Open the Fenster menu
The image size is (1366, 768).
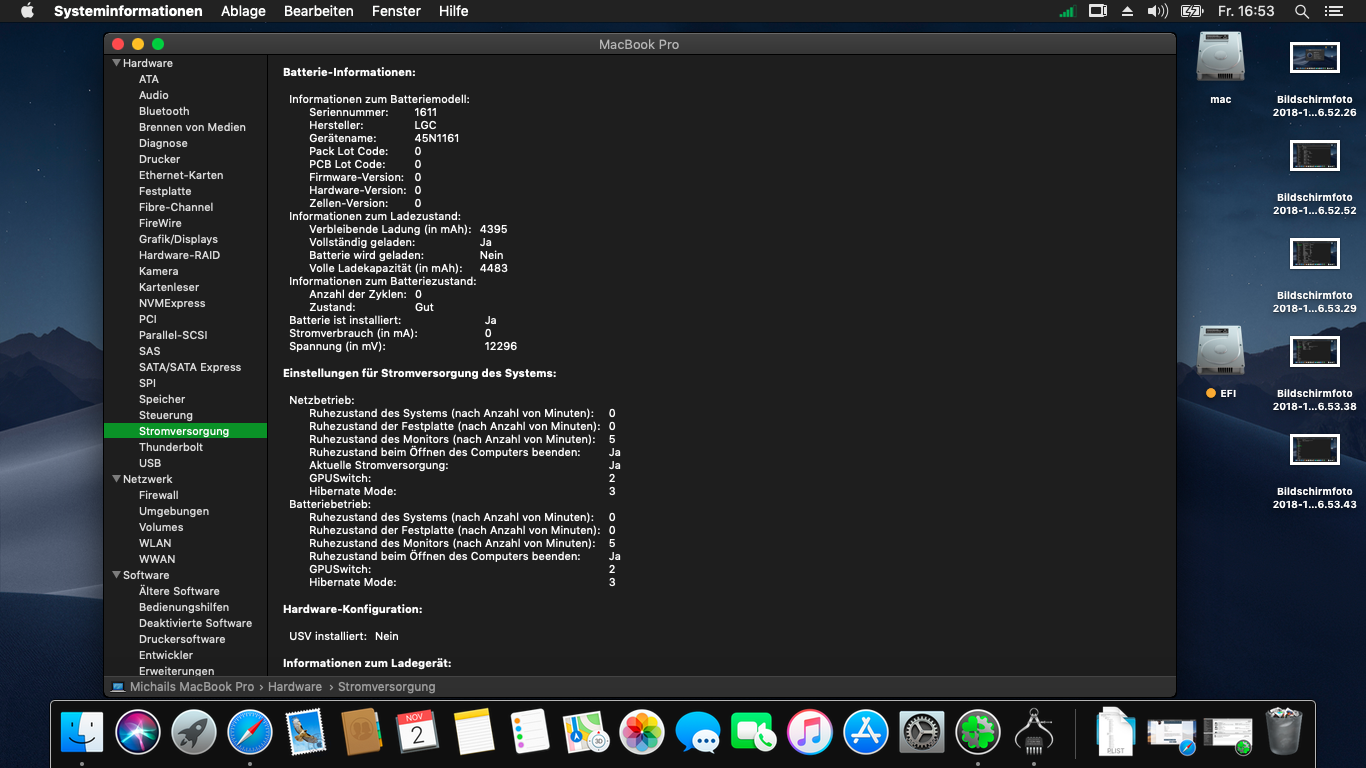[396, 11]
